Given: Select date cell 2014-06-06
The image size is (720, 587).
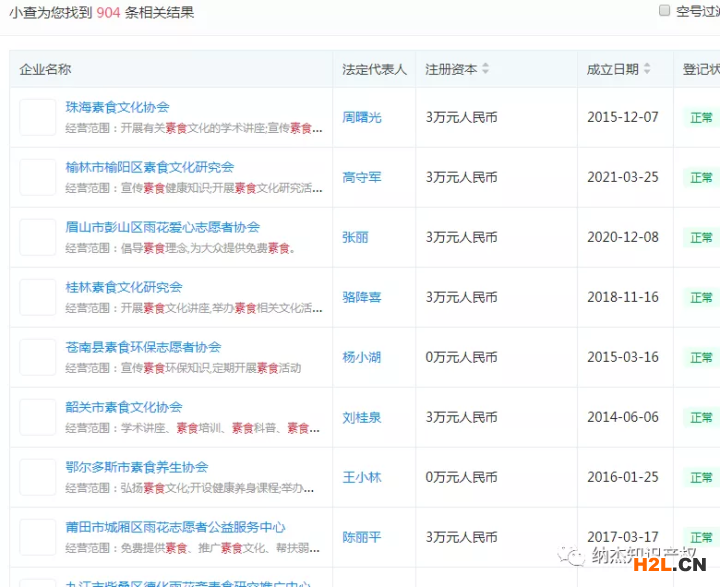Looking at the screenshot, I should pos(623,417).
